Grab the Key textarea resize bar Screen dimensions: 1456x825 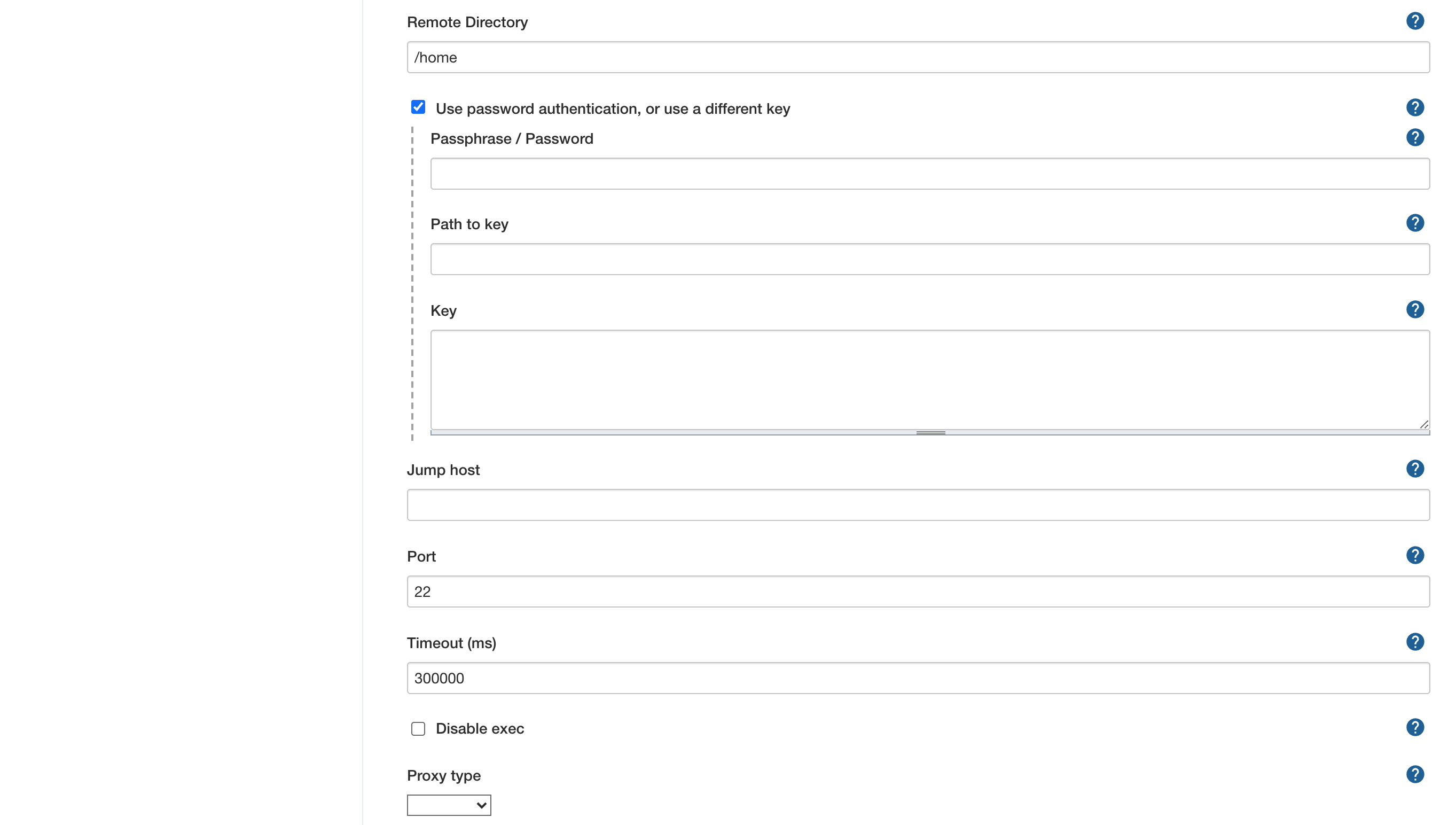(x=930, y=433)
